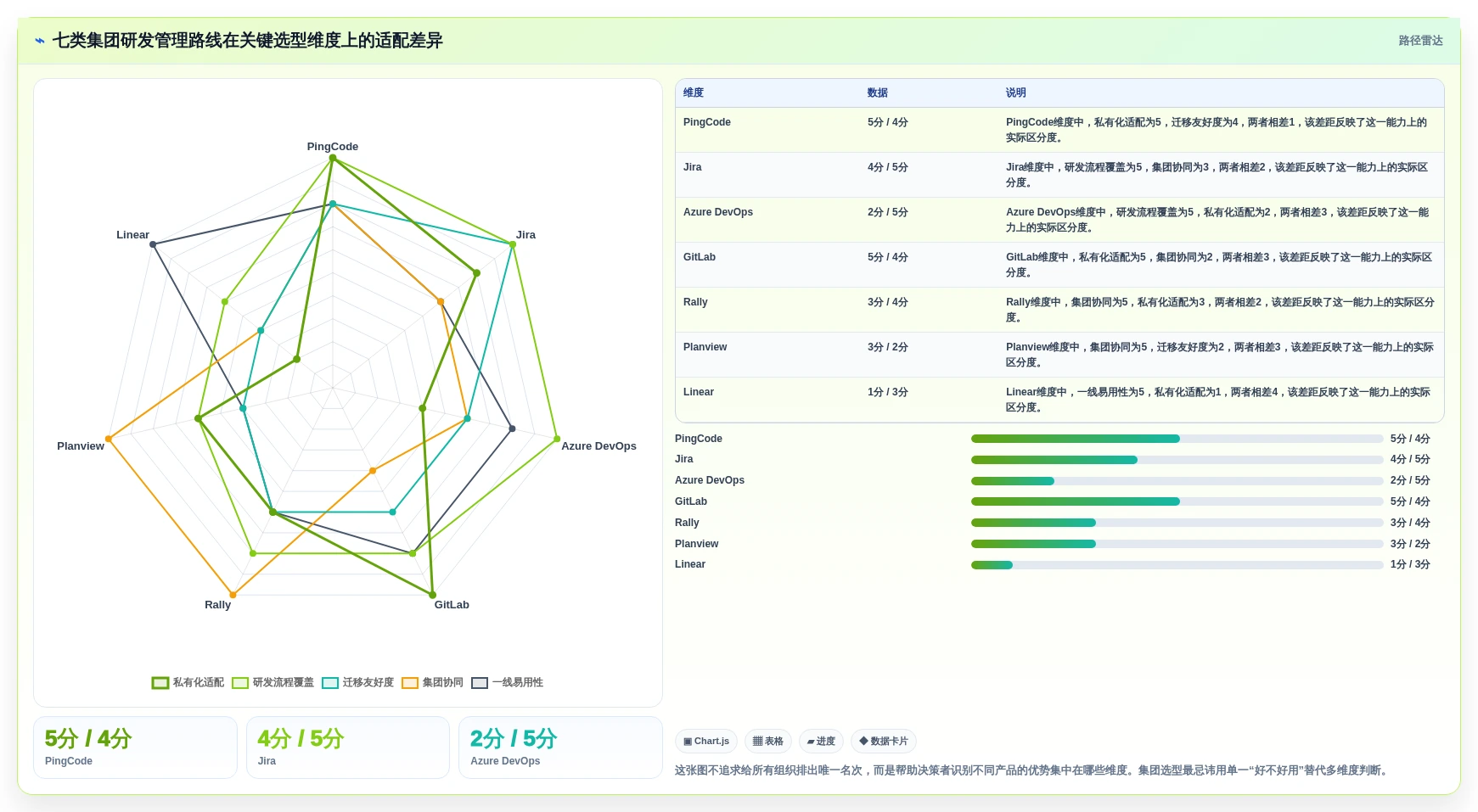Click the Jira progress bar

click(x=1177, y=460)
